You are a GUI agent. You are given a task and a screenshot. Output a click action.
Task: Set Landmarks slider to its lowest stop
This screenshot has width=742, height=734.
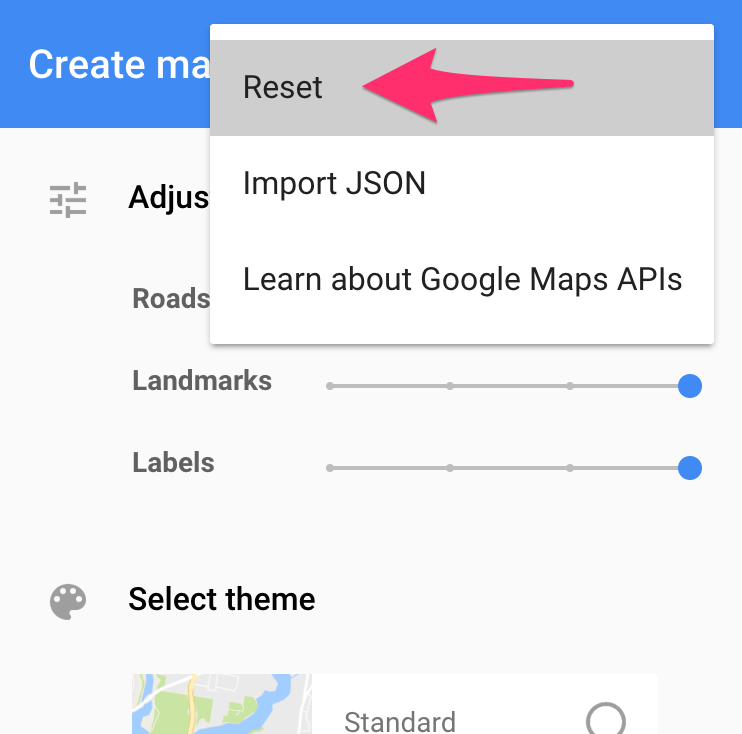330,386
